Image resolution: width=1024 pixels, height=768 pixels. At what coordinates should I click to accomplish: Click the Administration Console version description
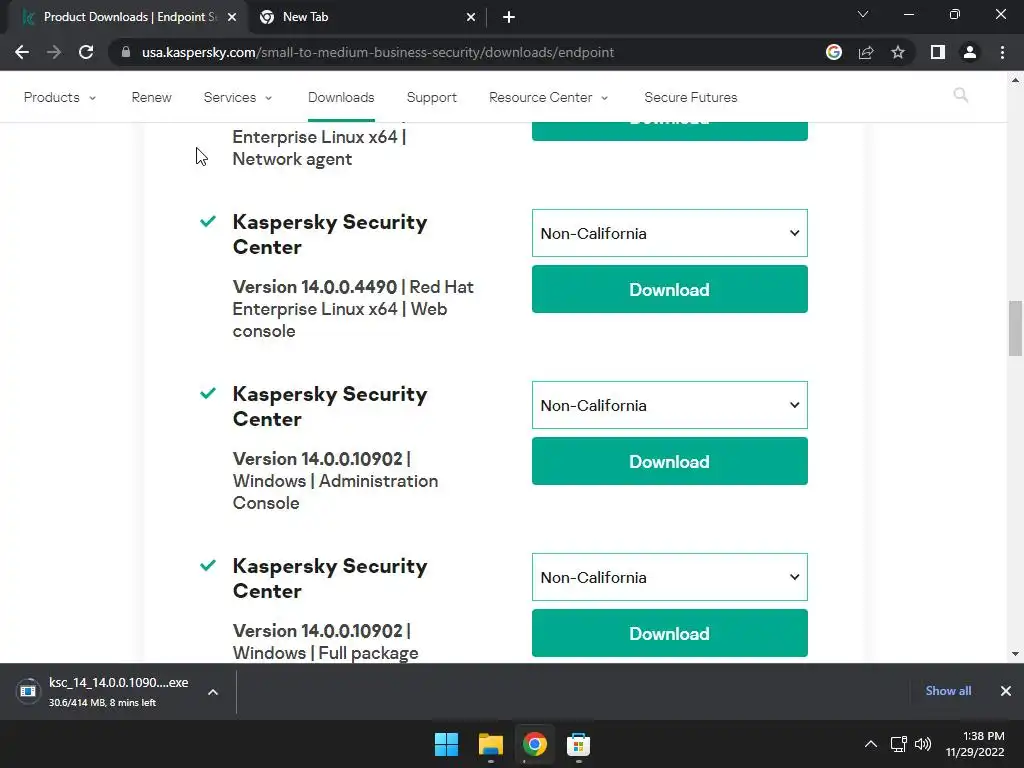click(x=335, y=481)
